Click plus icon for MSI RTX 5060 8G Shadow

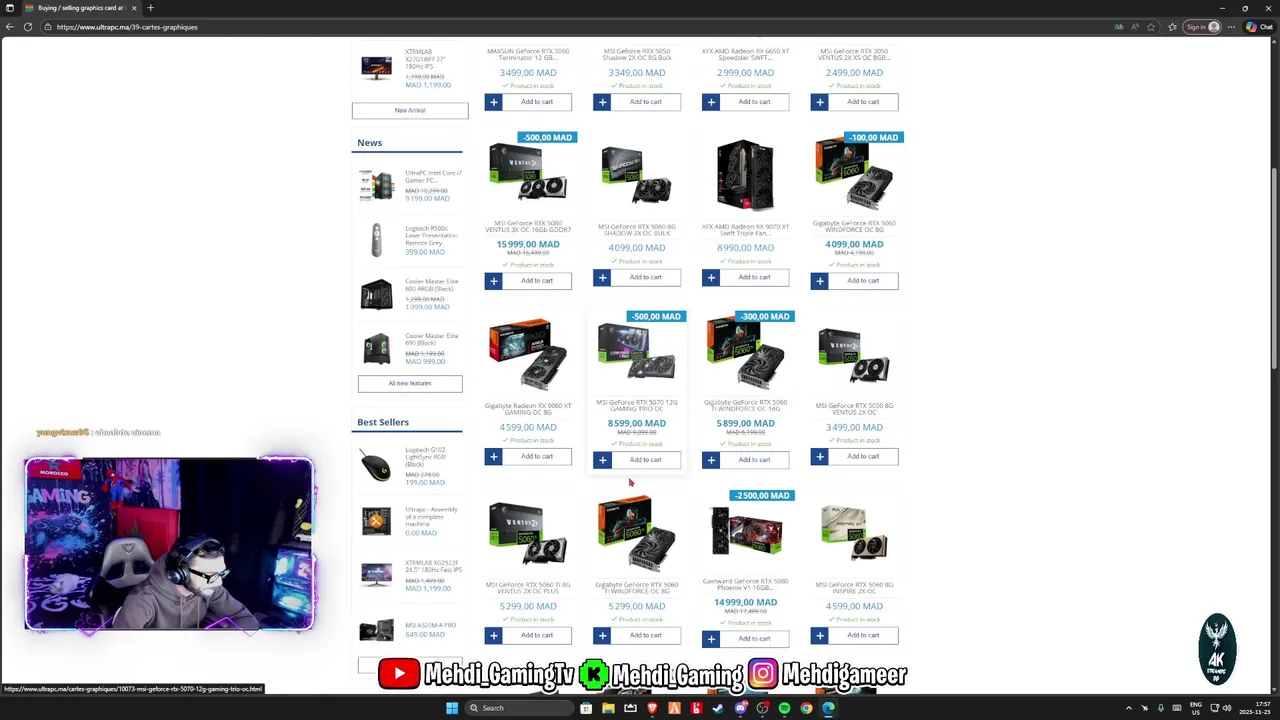click(x=602, y=277)
